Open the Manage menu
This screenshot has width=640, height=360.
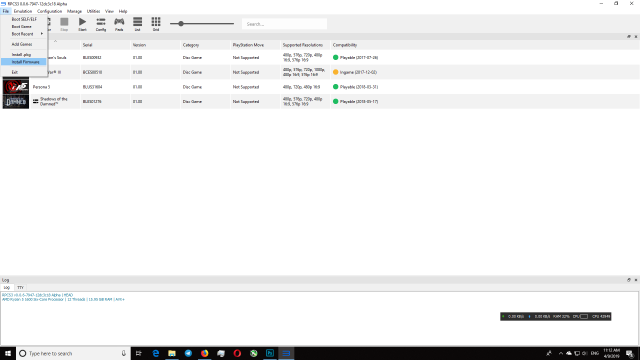coord(74,11)
